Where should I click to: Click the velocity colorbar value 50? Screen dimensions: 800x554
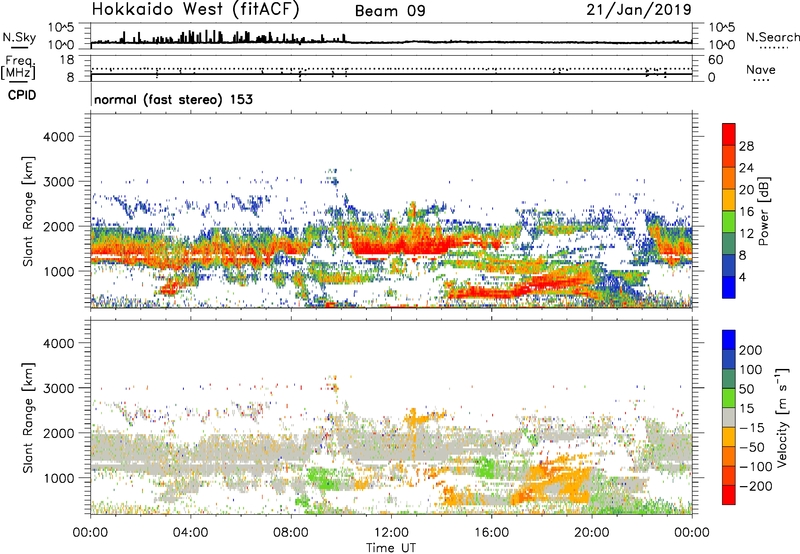click(746, 389)
